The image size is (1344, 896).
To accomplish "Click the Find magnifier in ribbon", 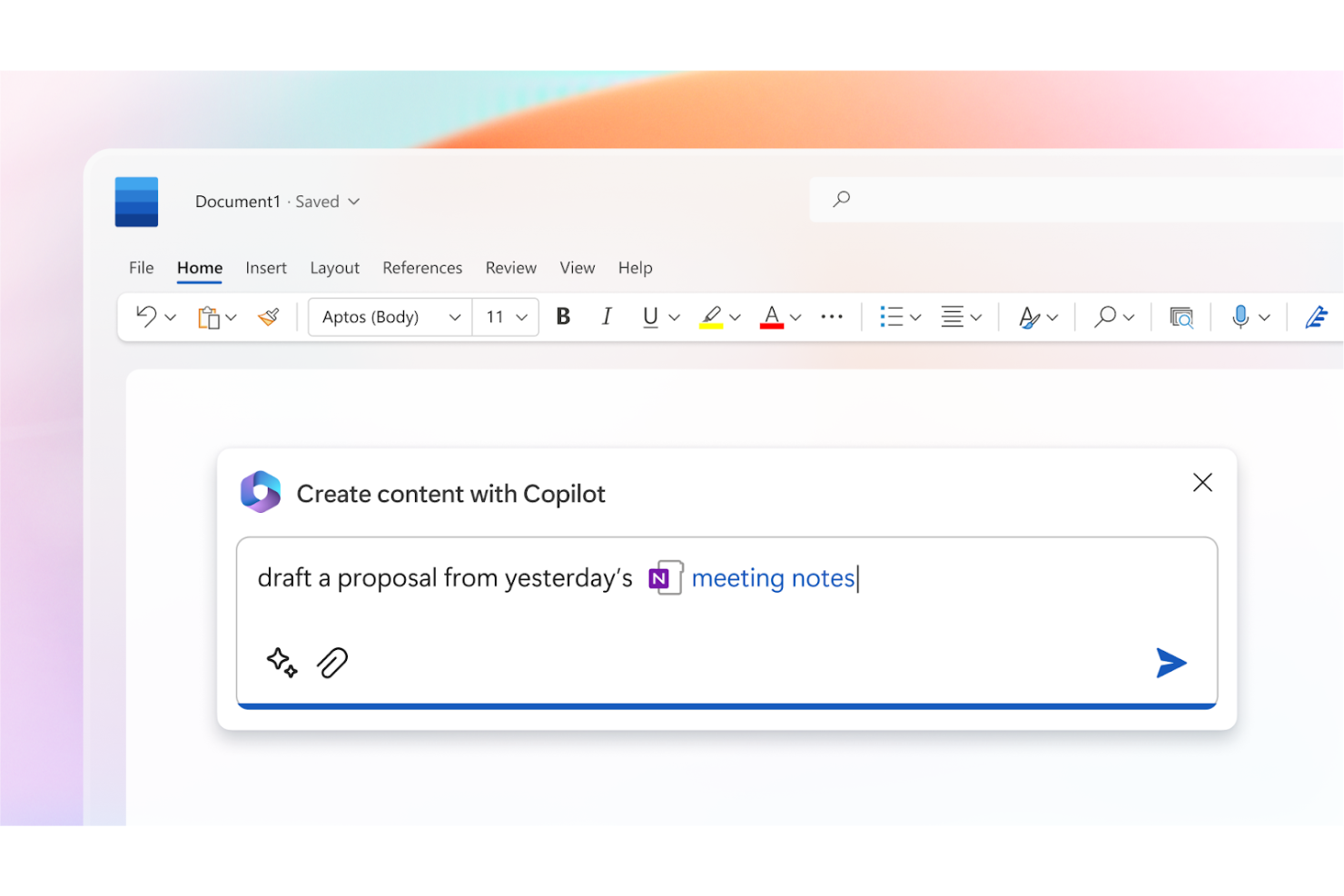I will [1105, 317].
